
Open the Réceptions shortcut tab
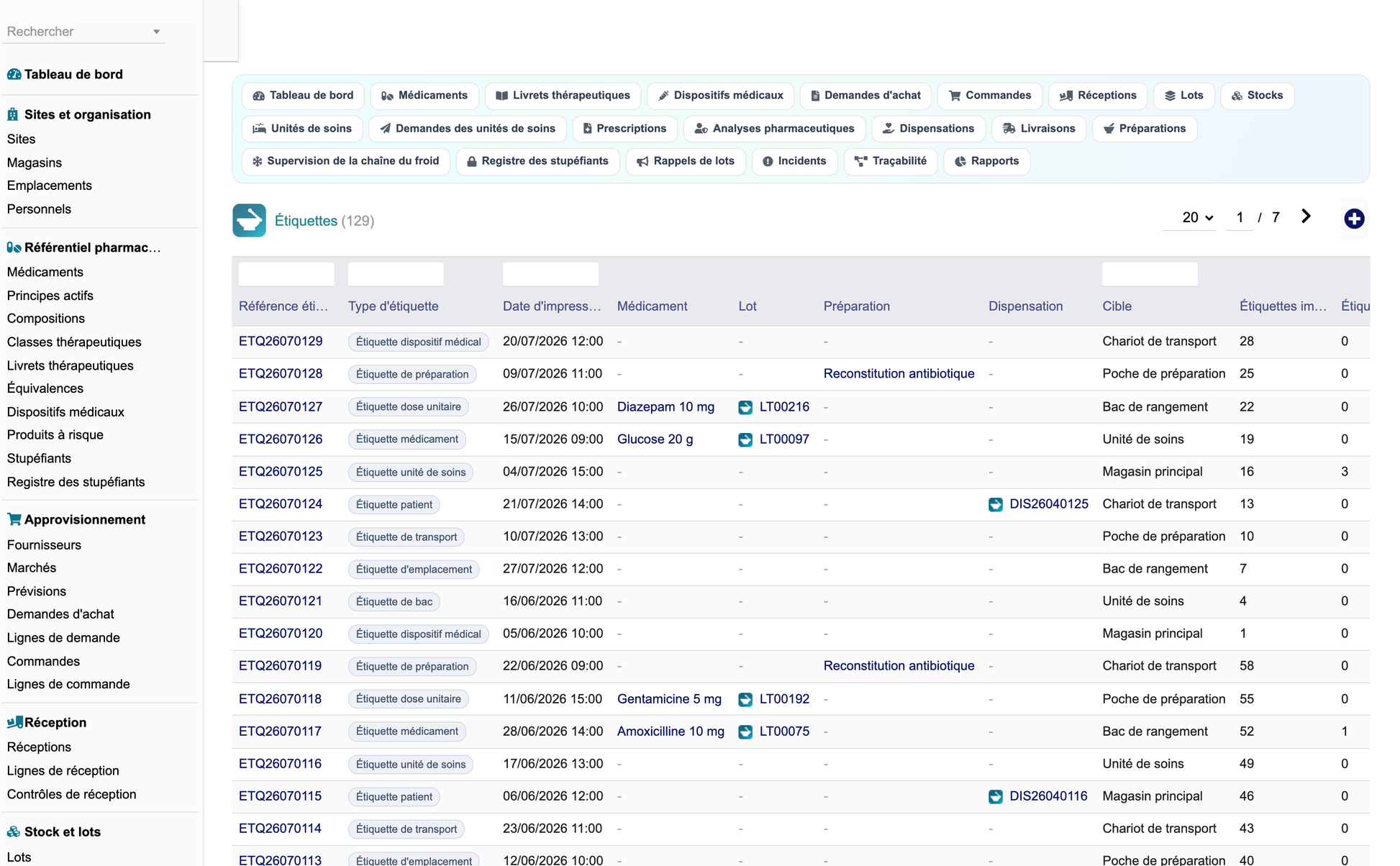[x=1098, y=96]
